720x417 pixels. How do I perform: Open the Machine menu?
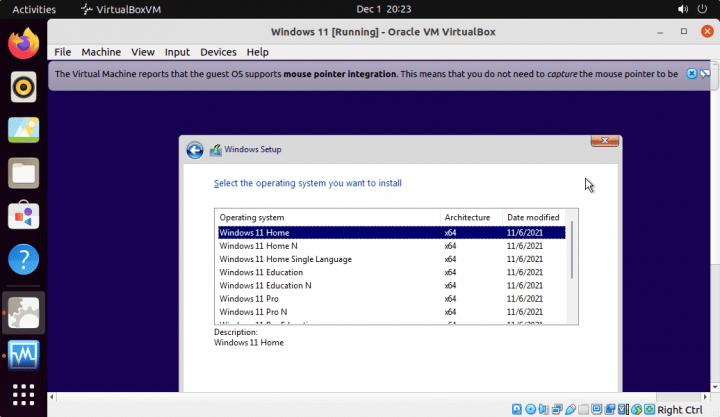(x=101, y=52)
